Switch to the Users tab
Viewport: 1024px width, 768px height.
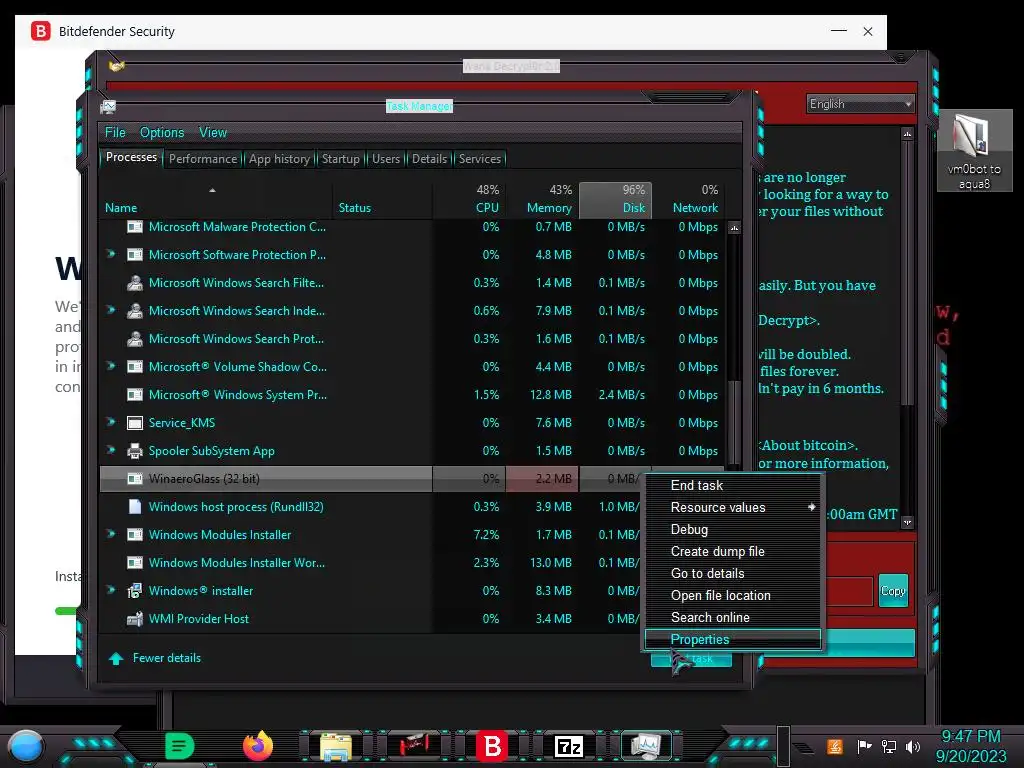[386, 159]
